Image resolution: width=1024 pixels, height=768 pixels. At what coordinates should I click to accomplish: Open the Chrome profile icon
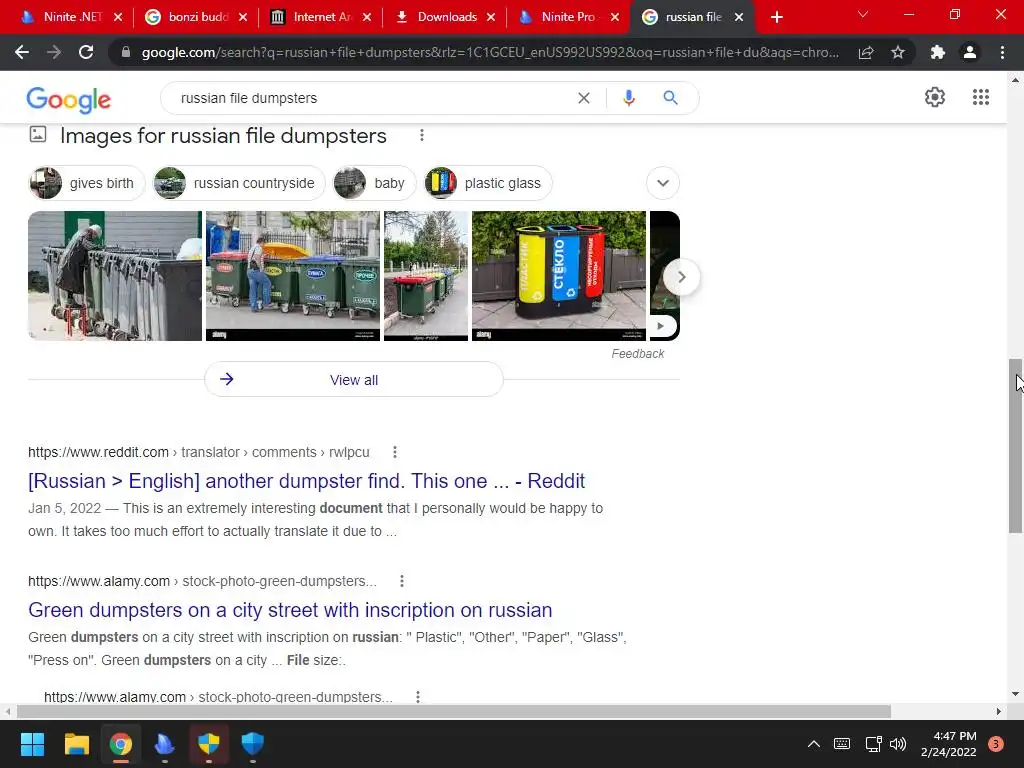pos(970,52)
